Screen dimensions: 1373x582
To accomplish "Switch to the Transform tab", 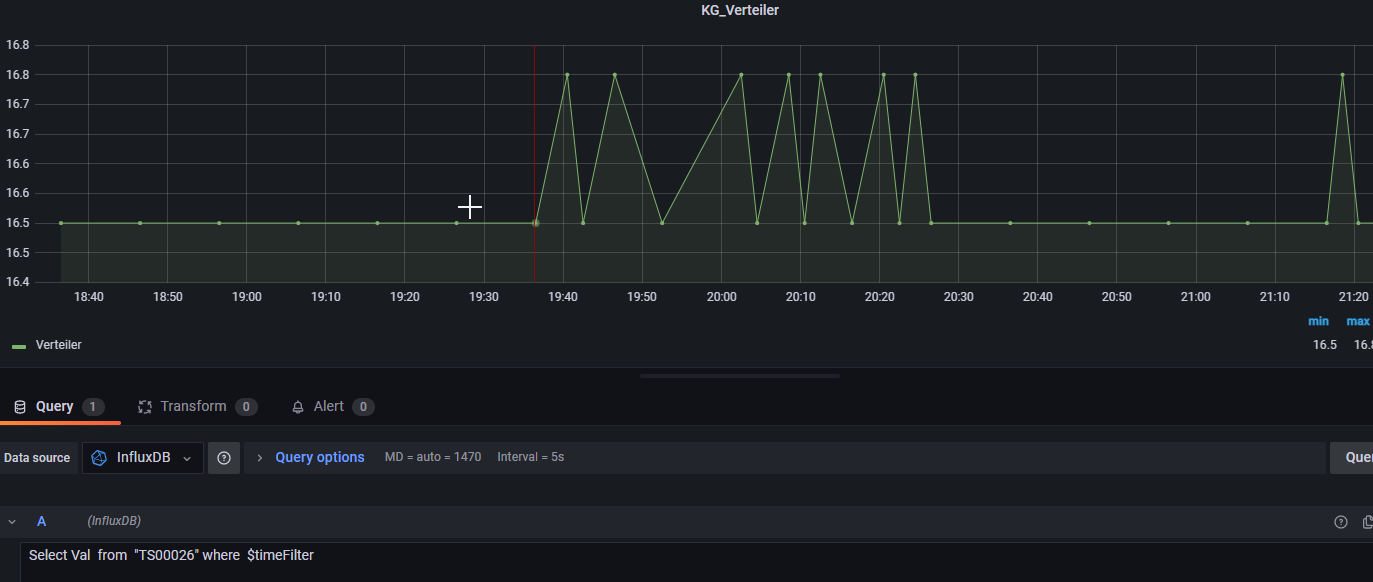I will (197, 407).
